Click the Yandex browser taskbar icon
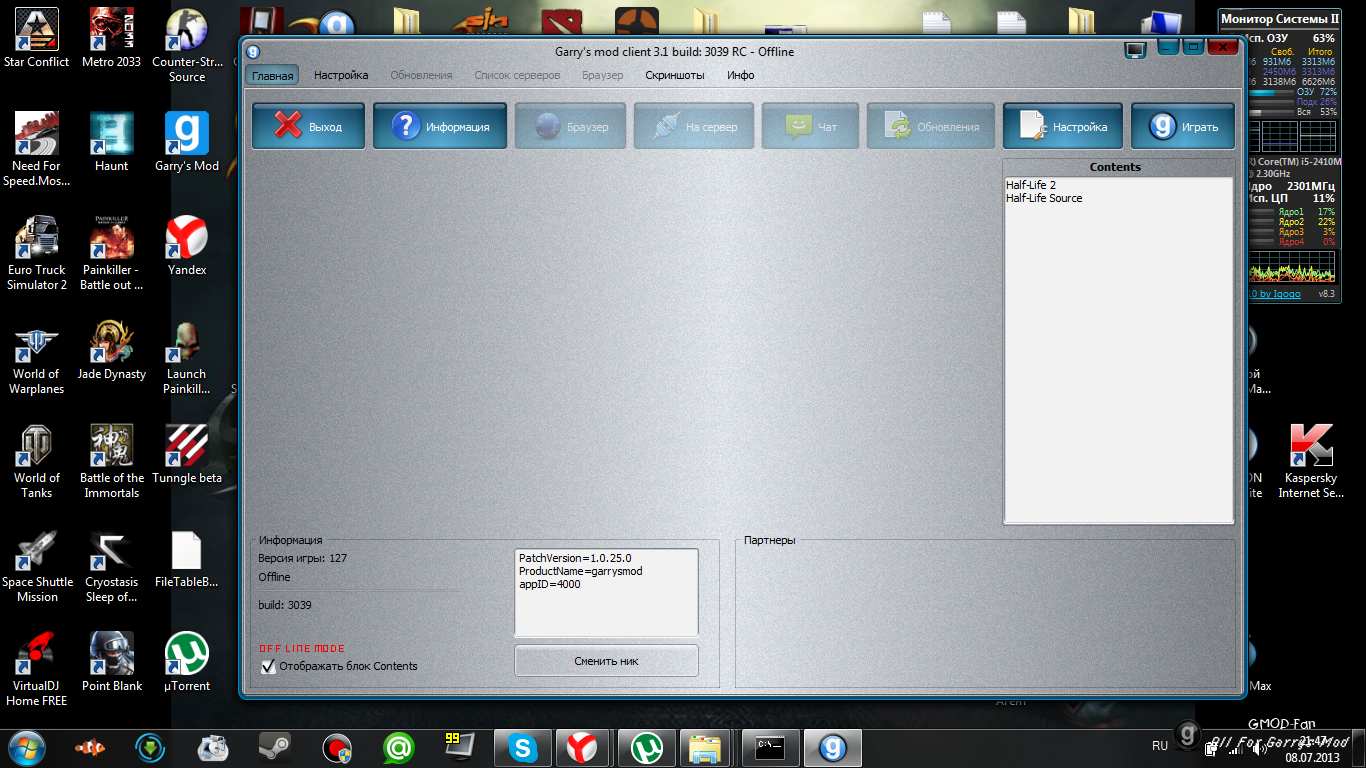 tap(584, 747)
